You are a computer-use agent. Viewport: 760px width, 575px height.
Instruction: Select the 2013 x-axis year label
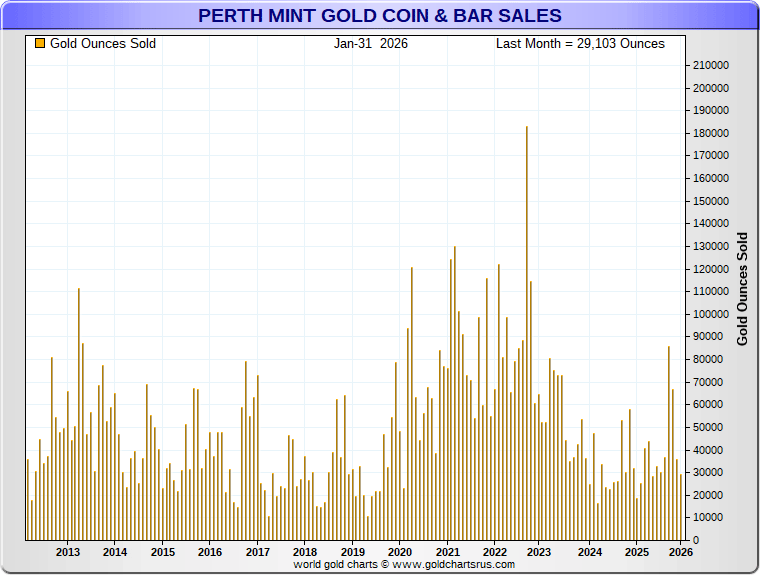(x=68, y=552)
